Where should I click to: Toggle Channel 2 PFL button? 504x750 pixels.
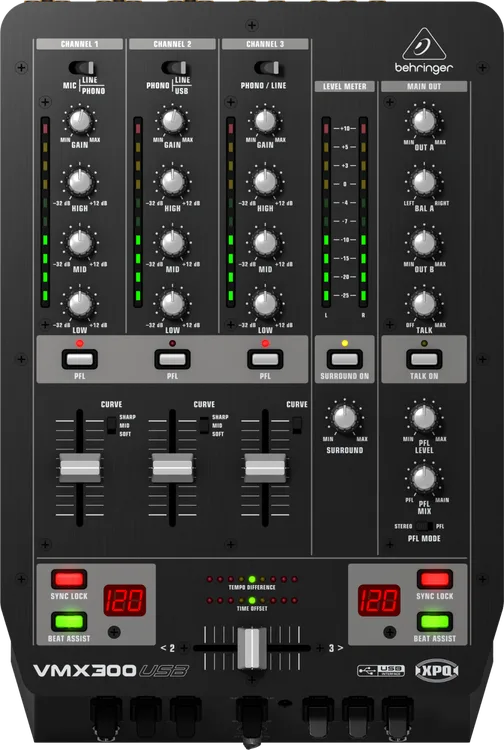point(173,359)
